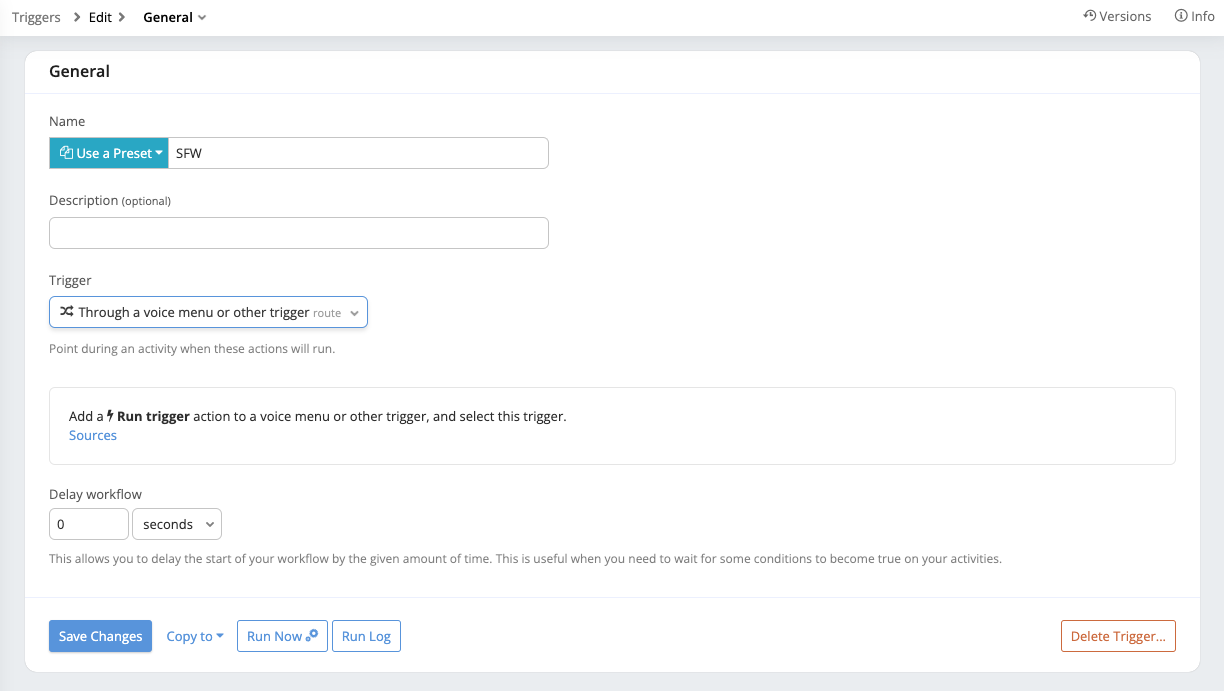Click the lightning bolt Run trigger icon

click(x=111, y=416)
